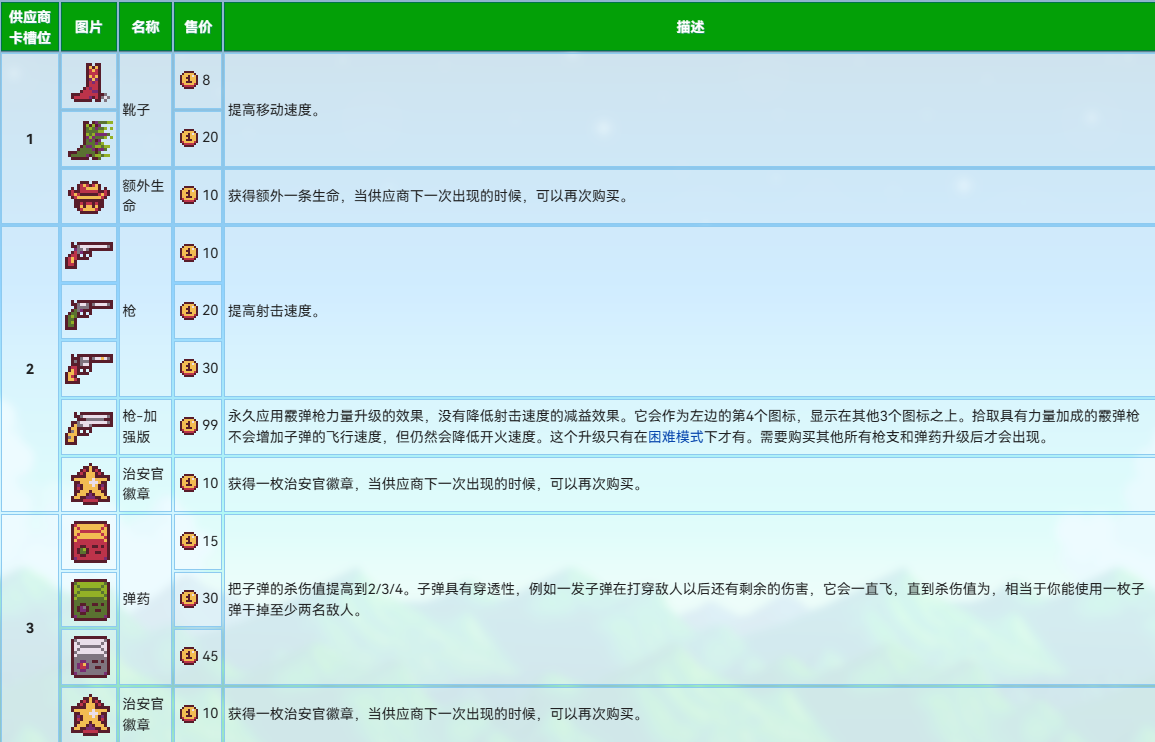Click the gun image priced 30
This screenshot has height=742, width=1155.
tap(89, 368)
